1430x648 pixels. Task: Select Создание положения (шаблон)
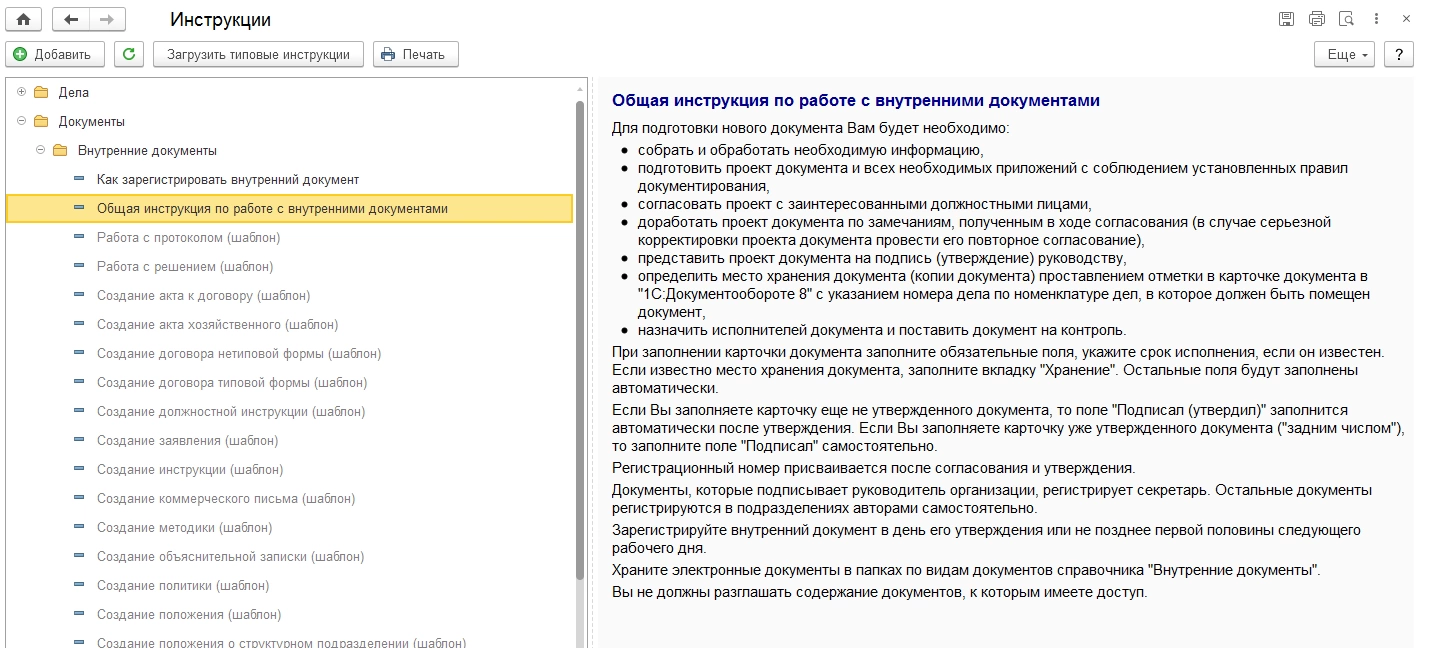[x=188, y=614]
